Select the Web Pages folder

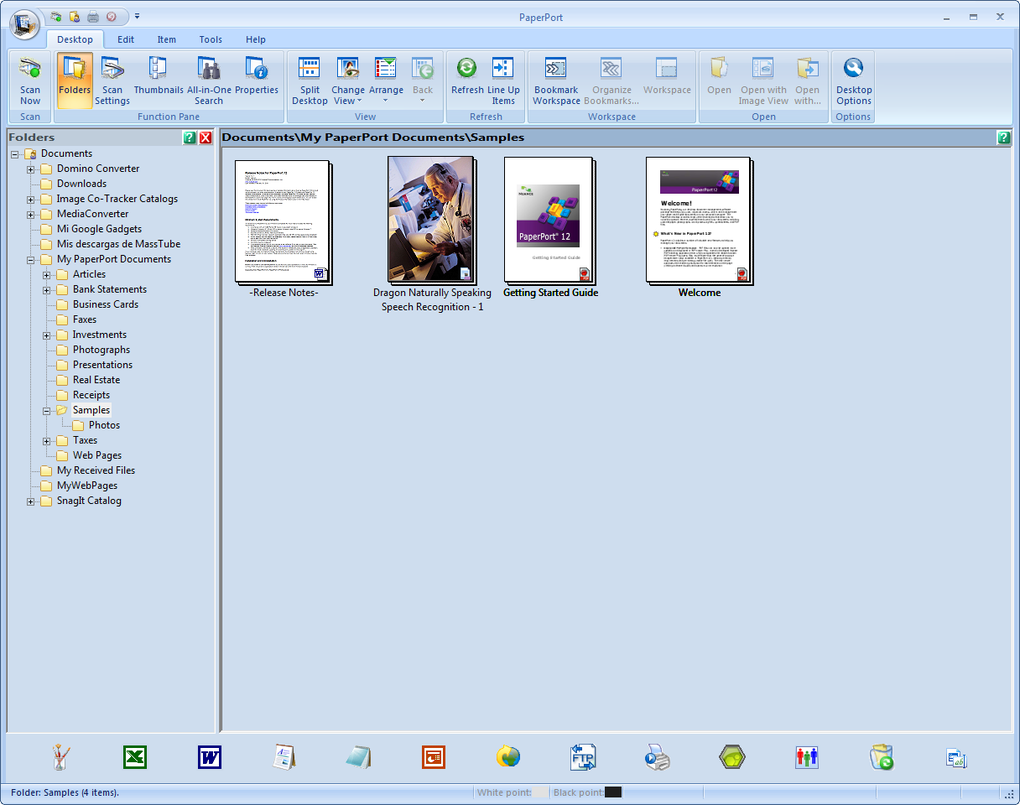click(97, 456)
